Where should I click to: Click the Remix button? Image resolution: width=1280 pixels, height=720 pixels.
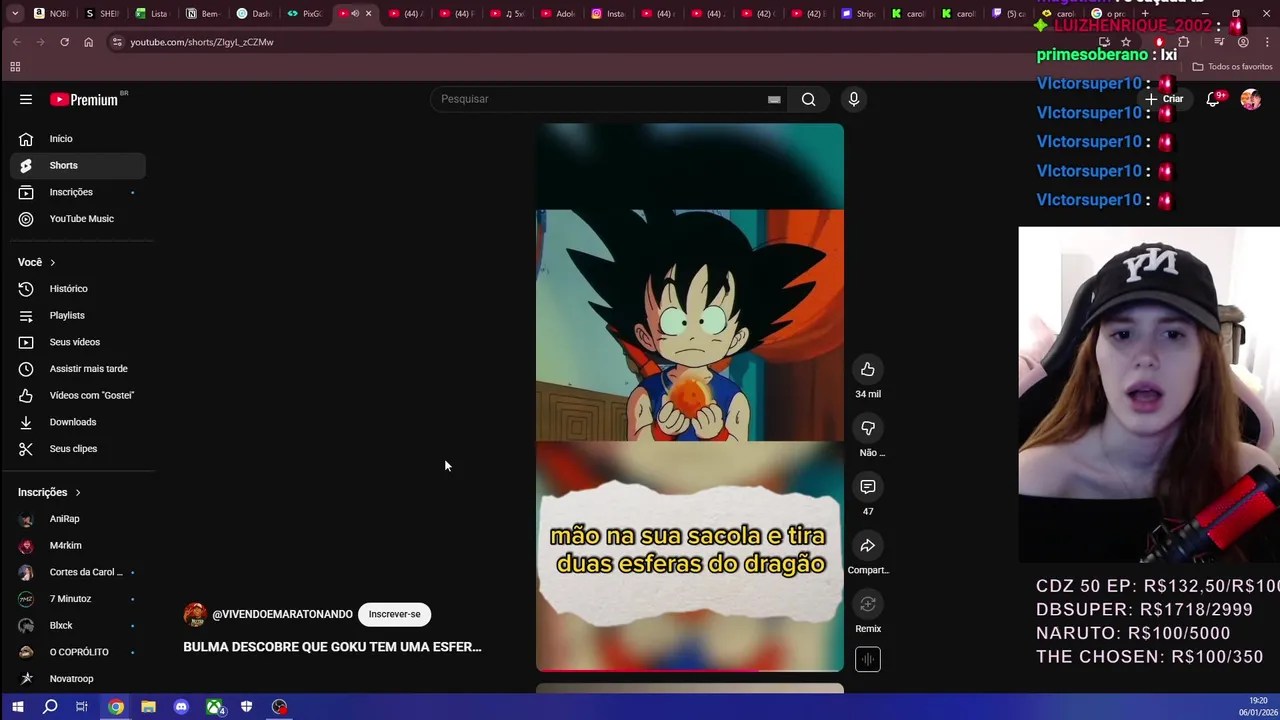[x=868, y=604]
